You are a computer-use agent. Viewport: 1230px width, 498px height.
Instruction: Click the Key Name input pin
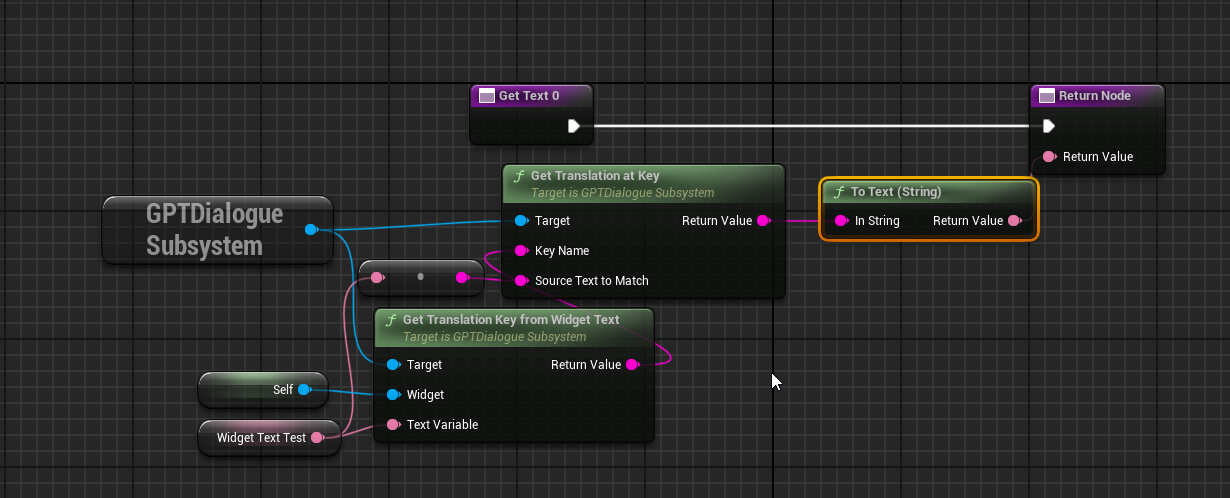click(x=521, y=251)
